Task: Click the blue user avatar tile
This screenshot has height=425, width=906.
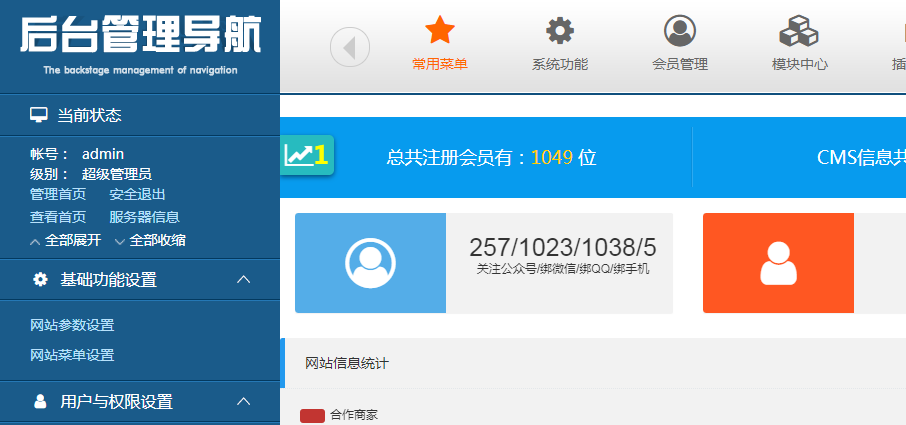Action: click(370, 263)
